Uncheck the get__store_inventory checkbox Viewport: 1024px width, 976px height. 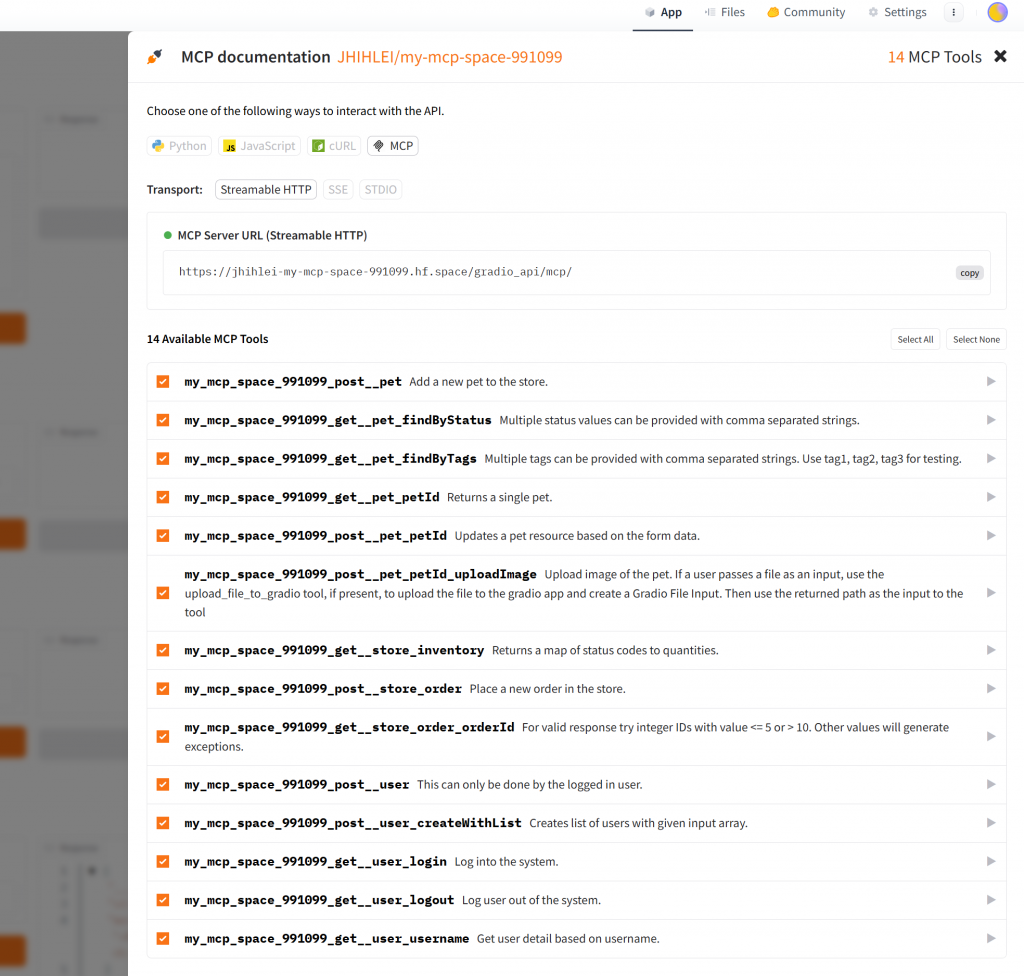coord(163,650)
